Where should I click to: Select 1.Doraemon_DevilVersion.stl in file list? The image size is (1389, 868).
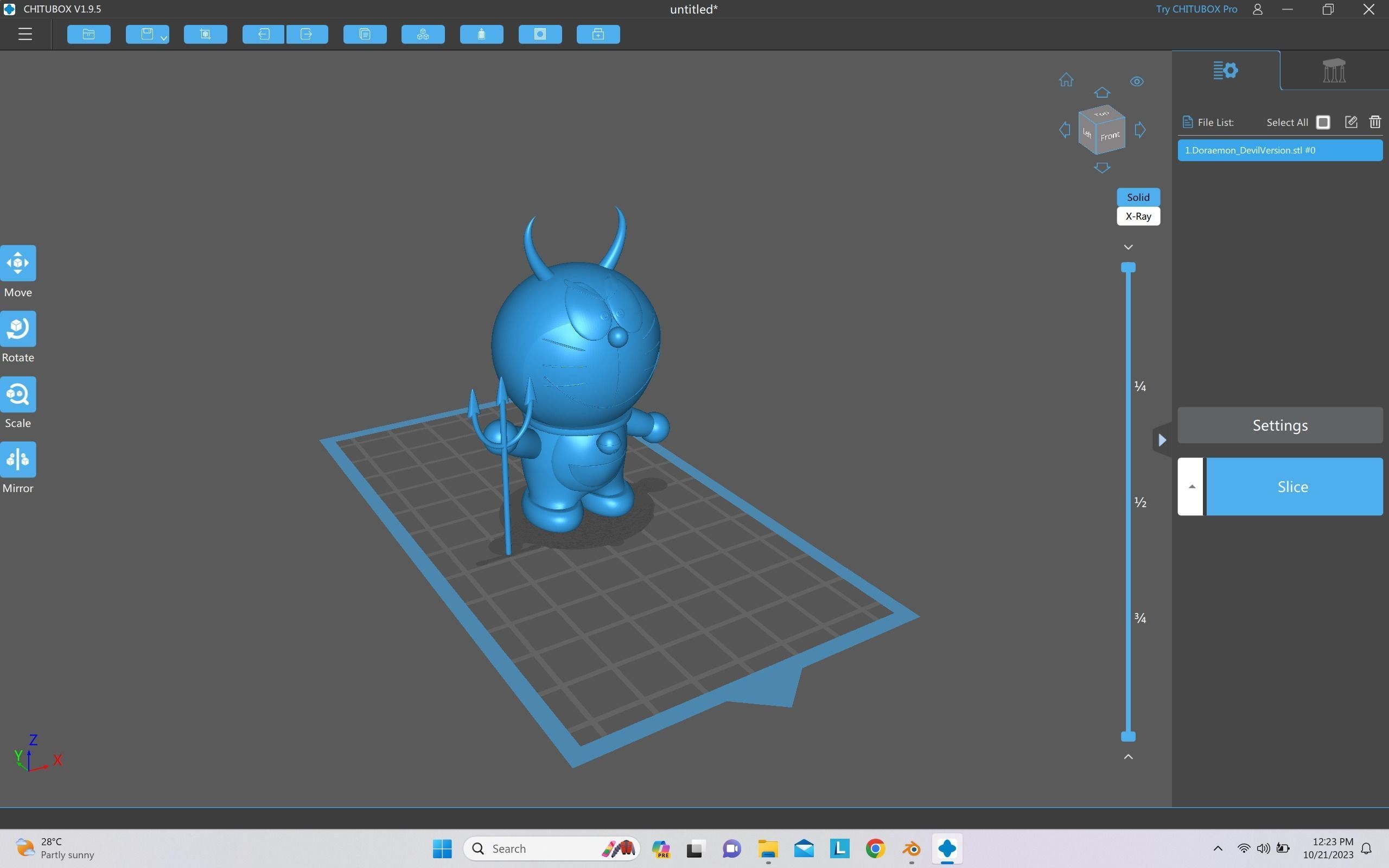(x=1280, y=150)
